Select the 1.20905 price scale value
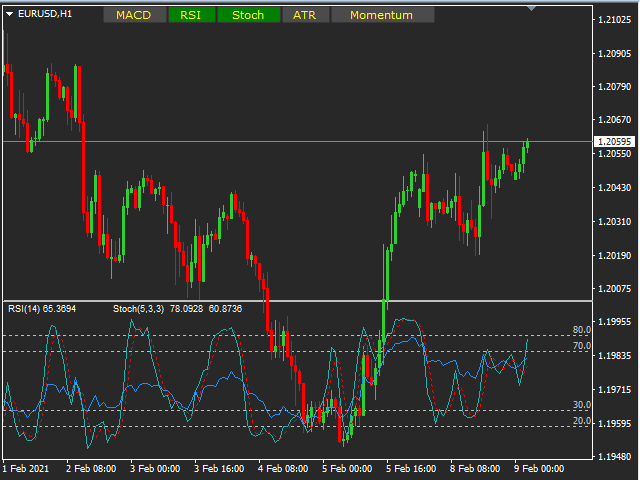 [x=614, y=54]
